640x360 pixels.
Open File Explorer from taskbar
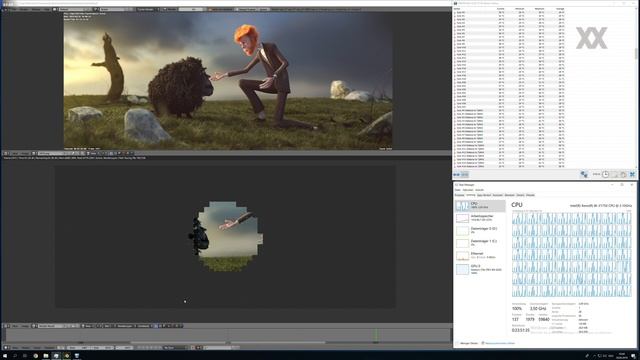tap(46, 356)
